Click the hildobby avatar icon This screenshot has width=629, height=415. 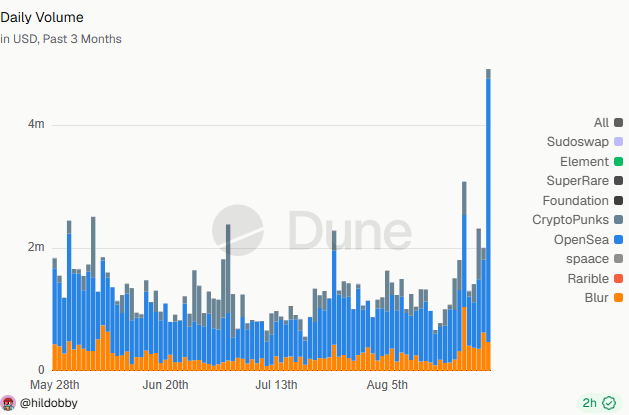click(8, 403)
